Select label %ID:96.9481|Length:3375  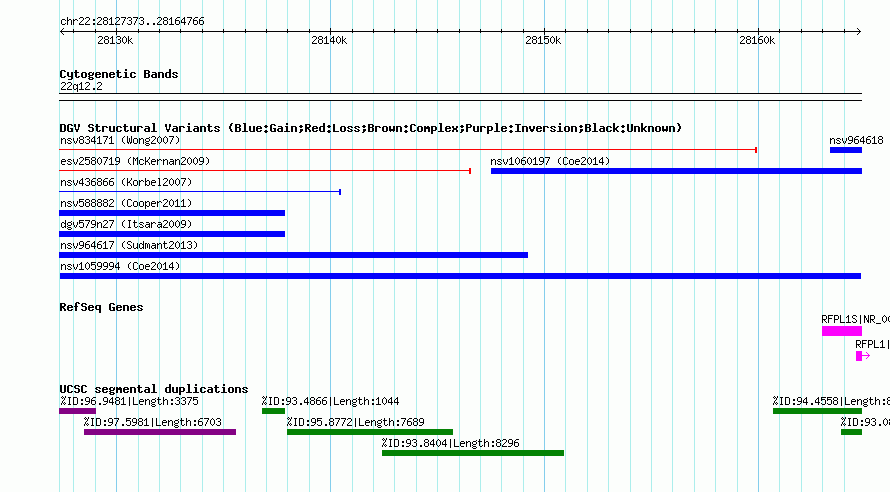(x=129, y=401)
